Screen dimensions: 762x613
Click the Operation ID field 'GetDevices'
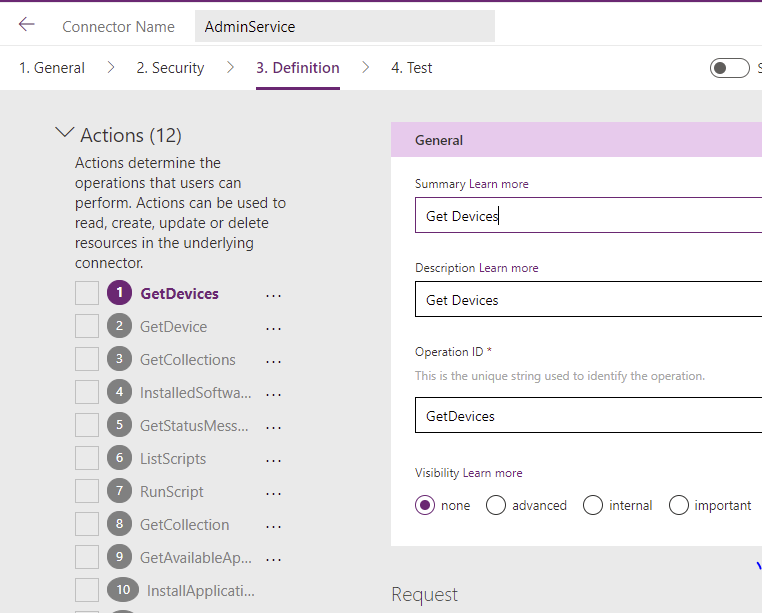tap(589, 415)
